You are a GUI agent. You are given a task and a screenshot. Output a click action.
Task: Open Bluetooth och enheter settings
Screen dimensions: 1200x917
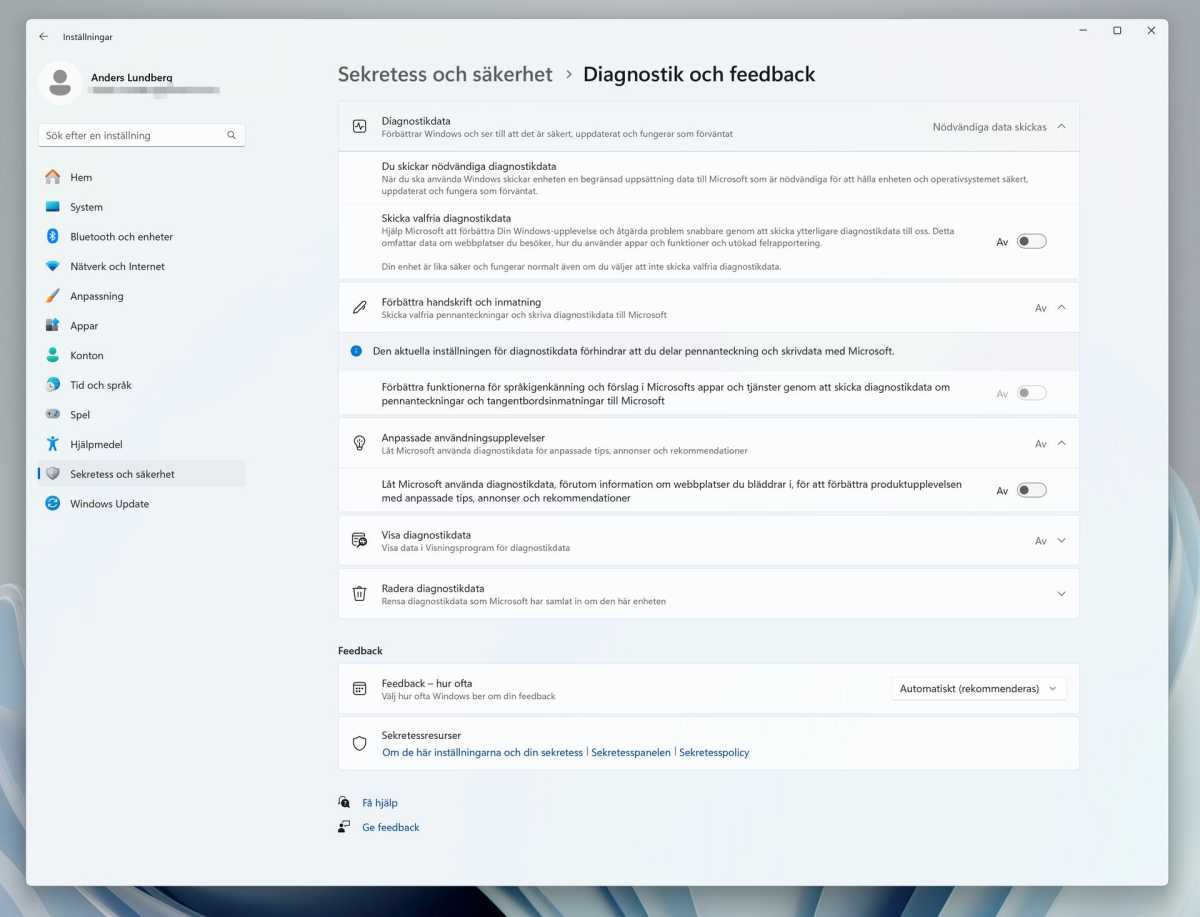pyautogui.click(x=141, y=237)
